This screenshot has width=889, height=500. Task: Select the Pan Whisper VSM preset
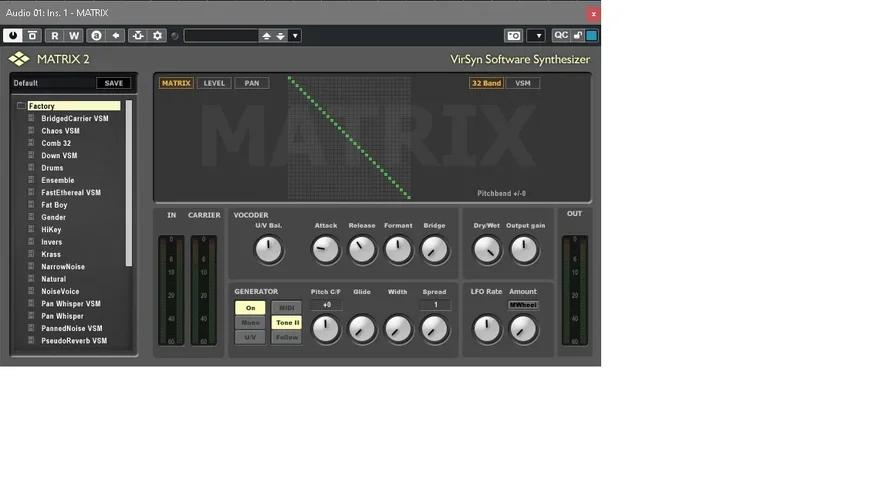(71, 304)
